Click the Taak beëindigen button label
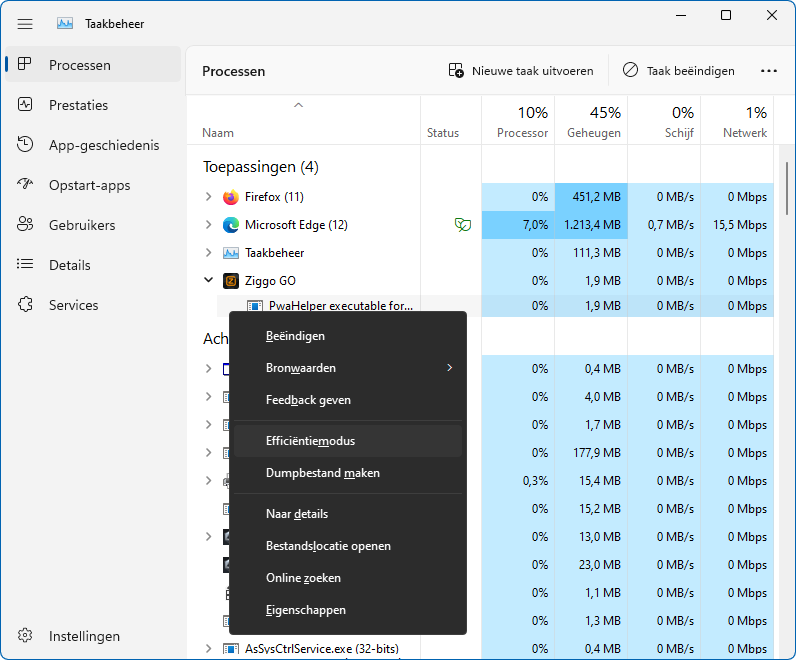The width and height of the screenshot is (798, 660). click(691, 71)
